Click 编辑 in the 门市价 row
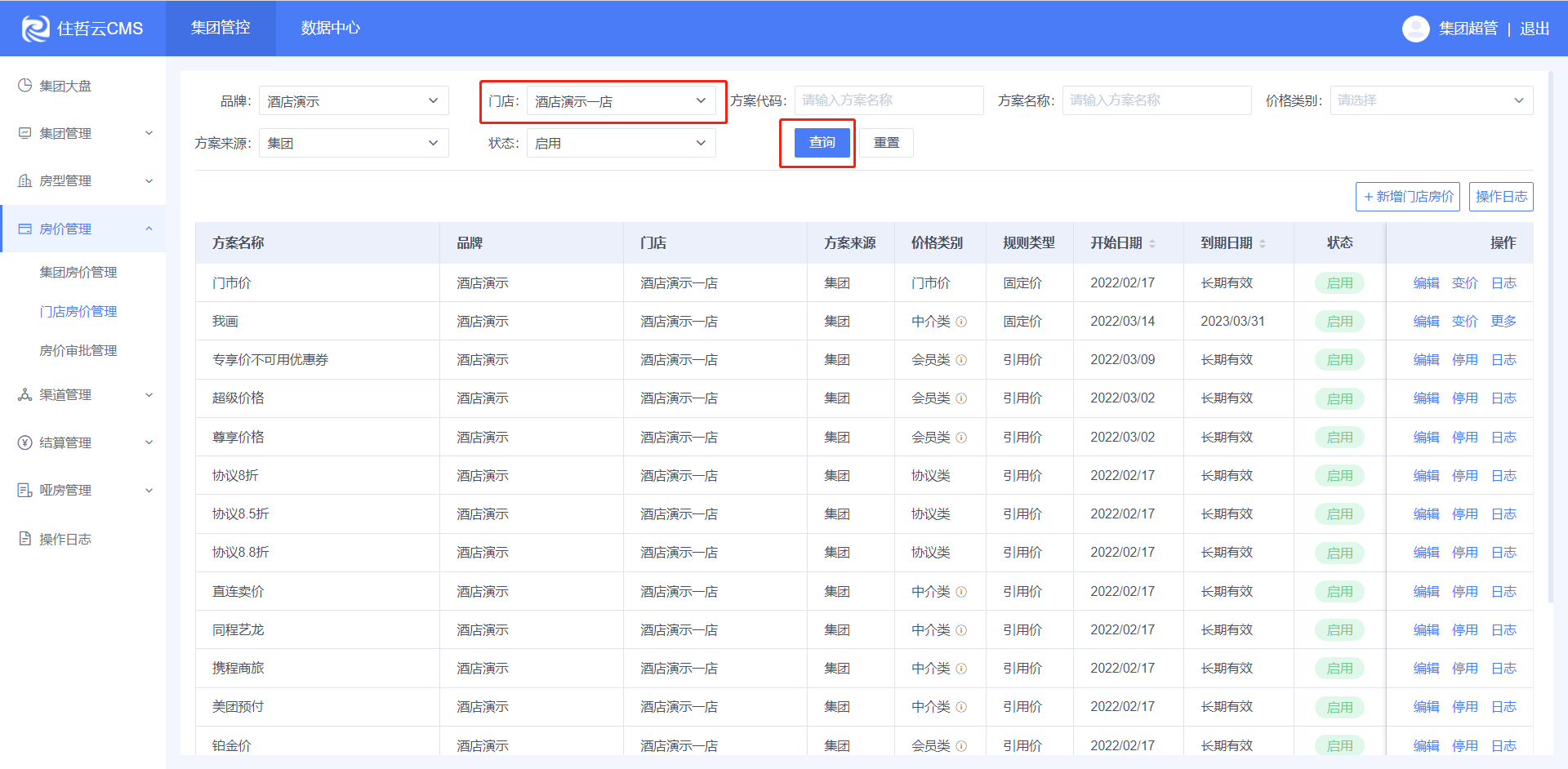 coord(1427,283)
